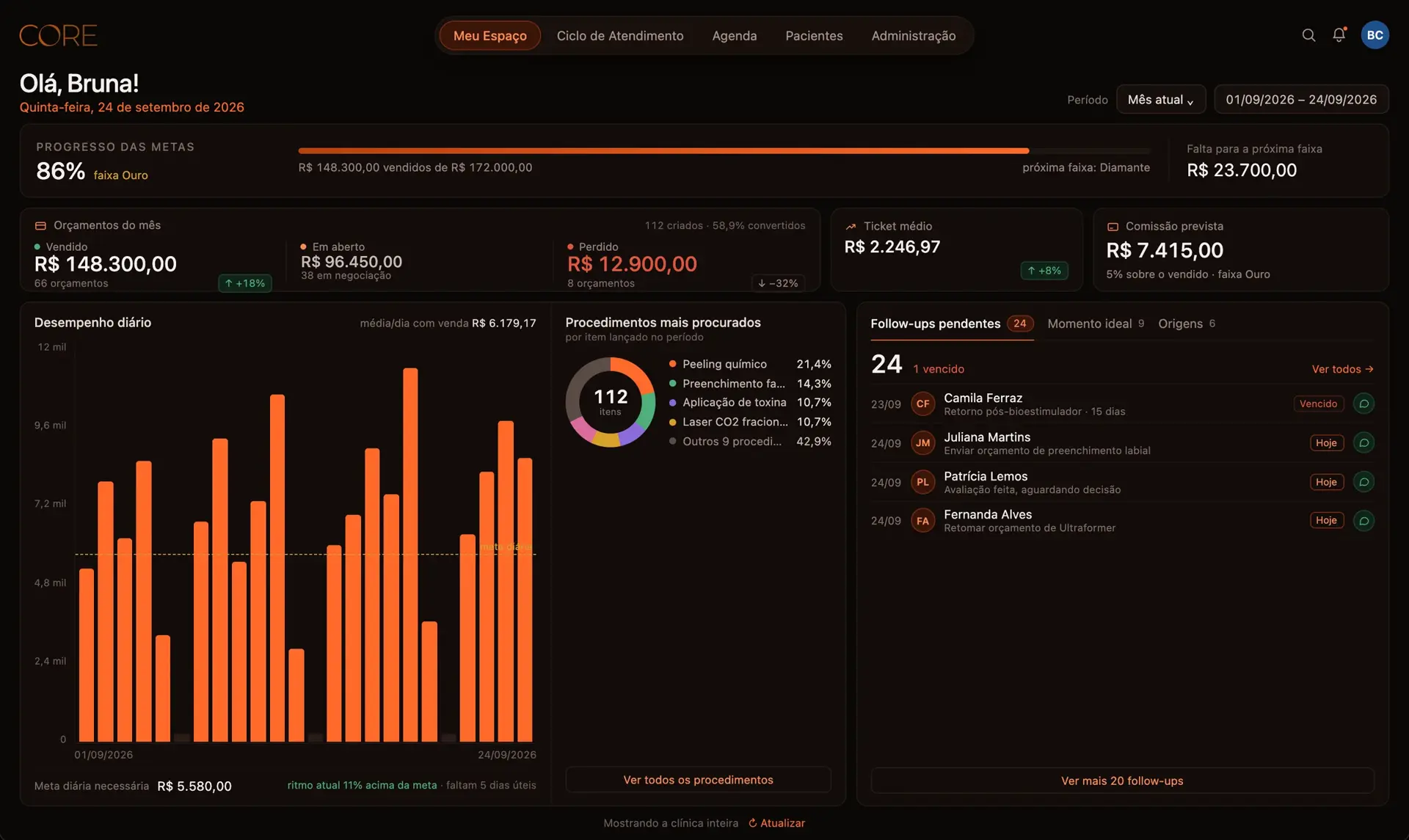Go to the Pacientes section

coord(814,35)
